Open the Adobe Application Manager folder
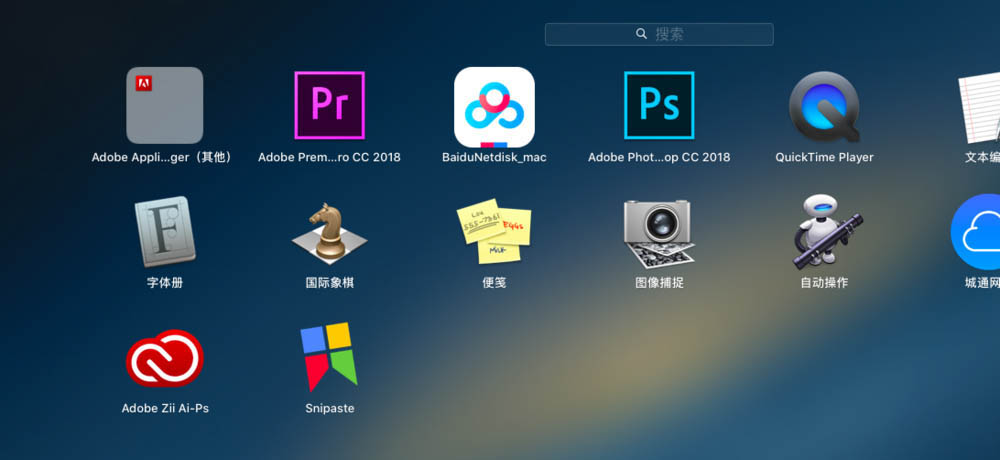Viewport: 1000px width, 460px height. pos(165,105)
